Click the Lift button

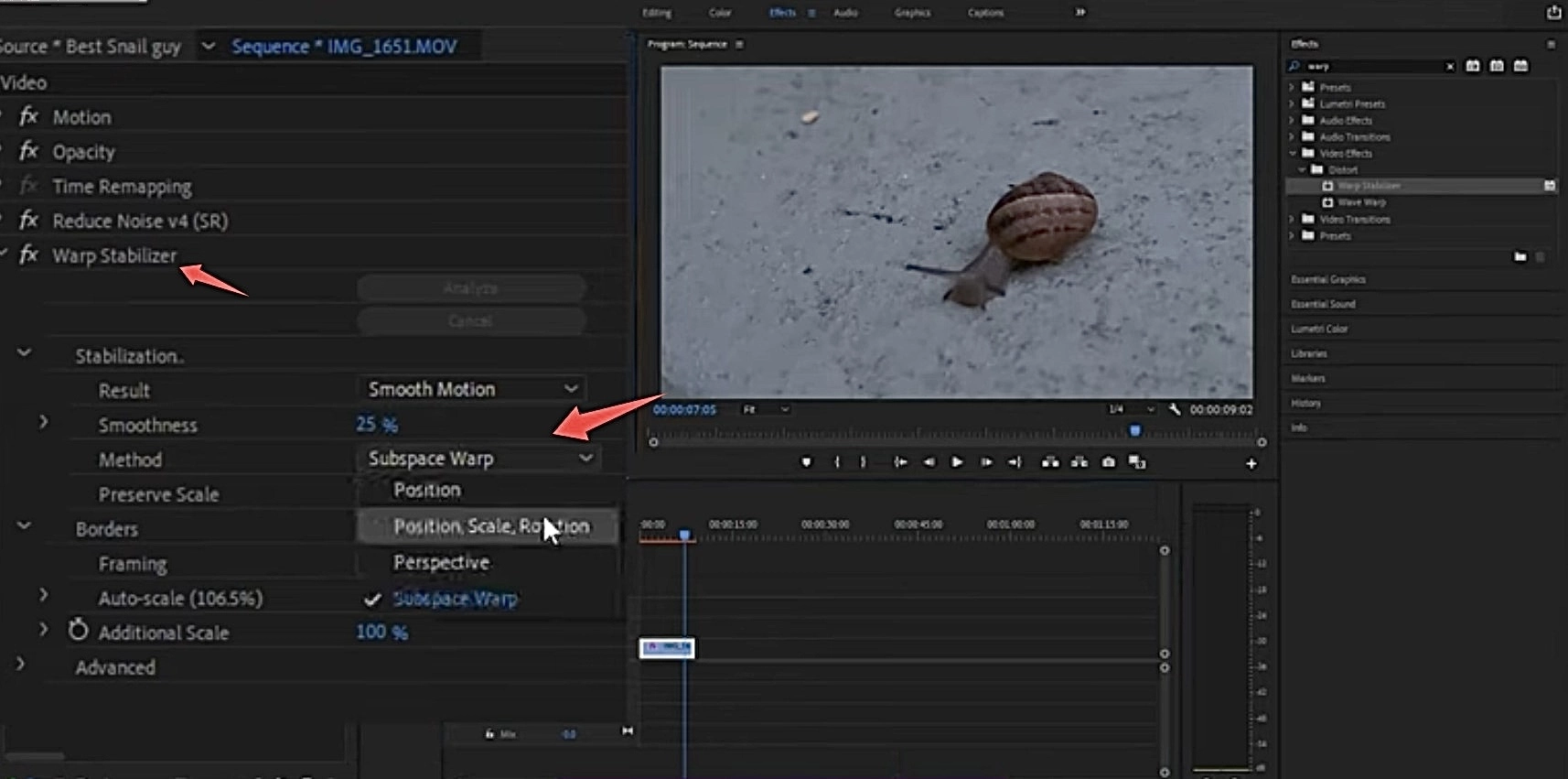pyautogui.click(x=1050, y=462)
